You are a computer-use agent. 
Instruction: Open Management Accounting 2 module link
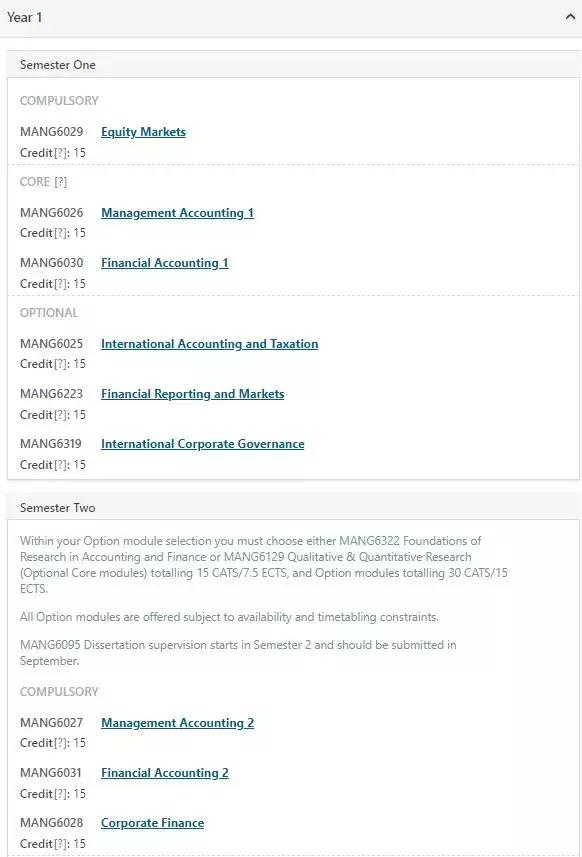(x=177, y=723)
